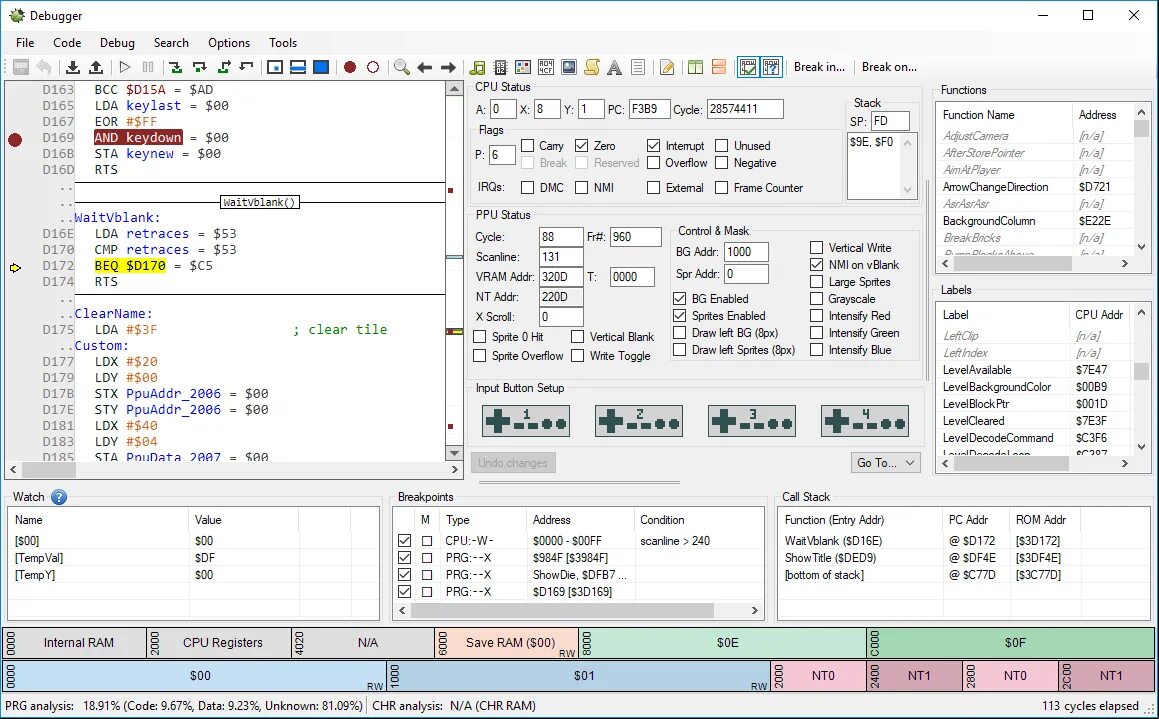Viewport: 1159px width, 719px height.
Task: Select the ShowTitle ($DED9) call stack row
Action: pos(962,558)
